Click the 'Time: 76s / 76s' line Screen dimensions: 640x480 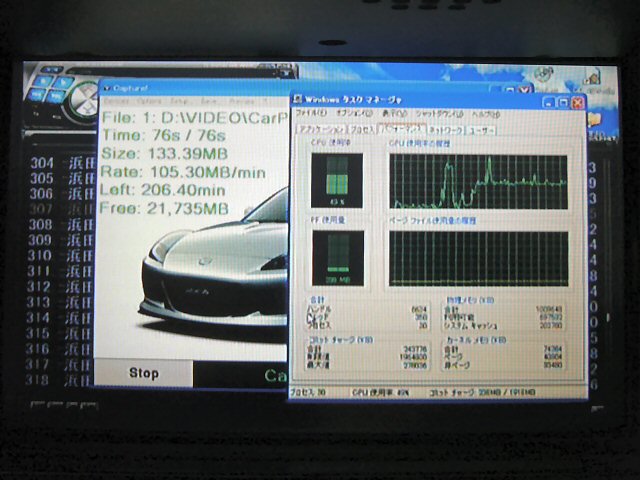tap(163, 136)
